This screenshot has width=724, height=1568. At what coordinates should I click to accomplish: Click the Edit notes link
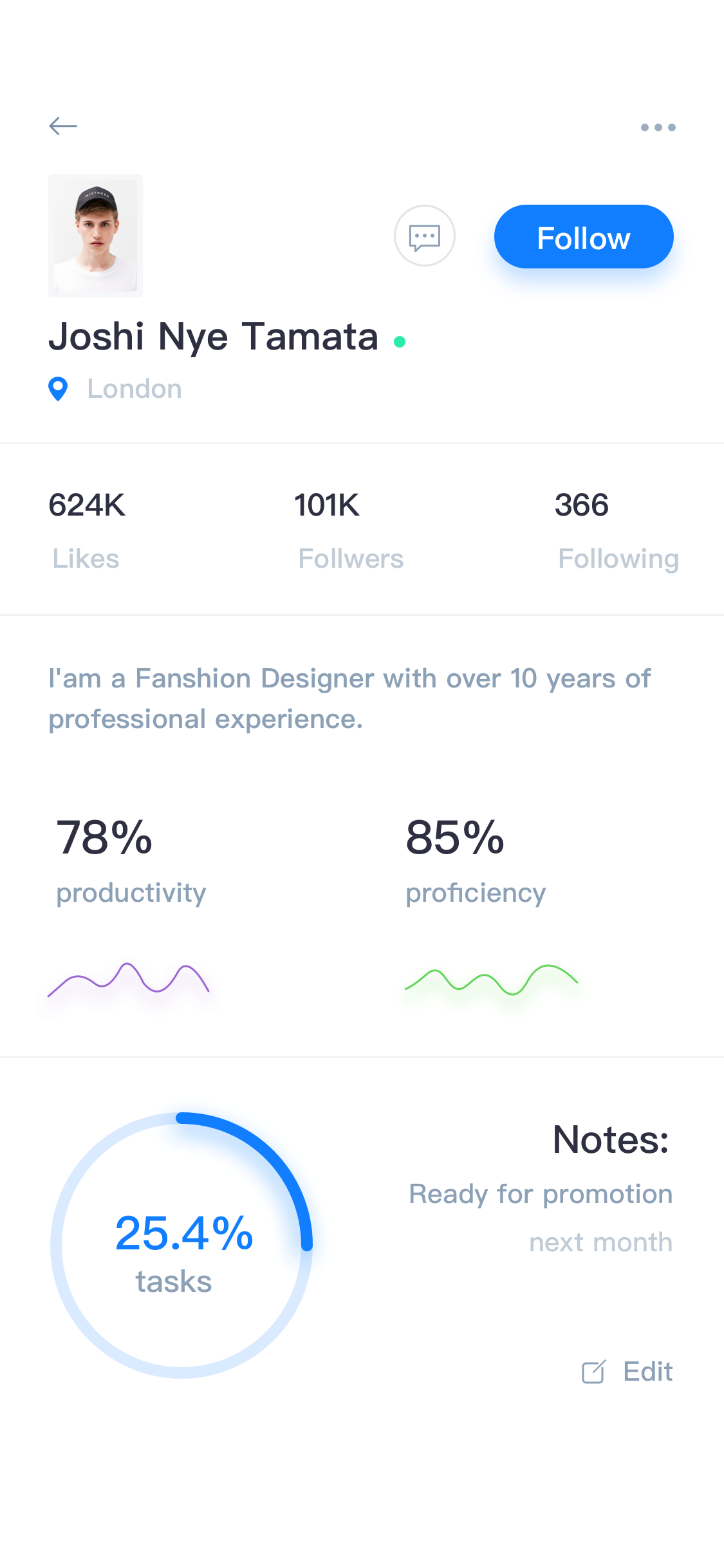point(647,1372)
